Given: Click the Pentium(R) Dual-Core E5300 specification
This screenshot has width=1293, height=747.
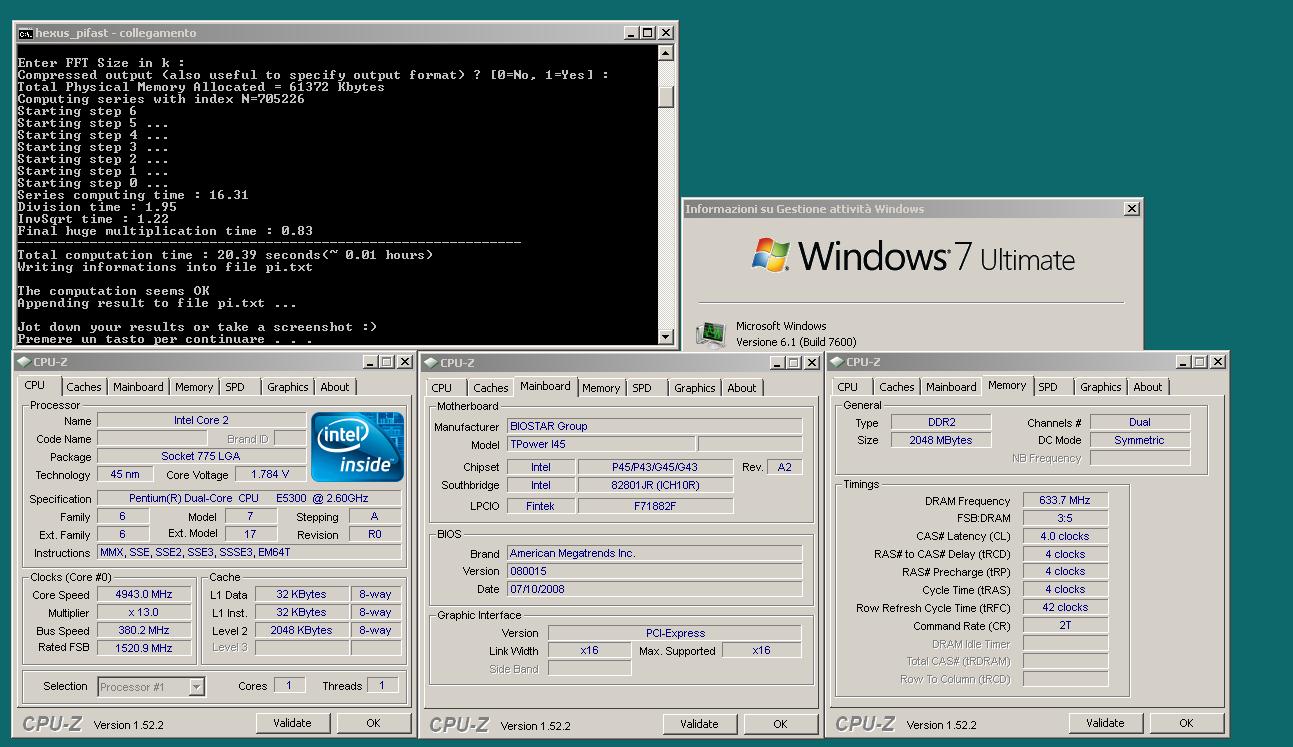Looking at the screenshot, I should pyautogui.click(x=249, y=498).
